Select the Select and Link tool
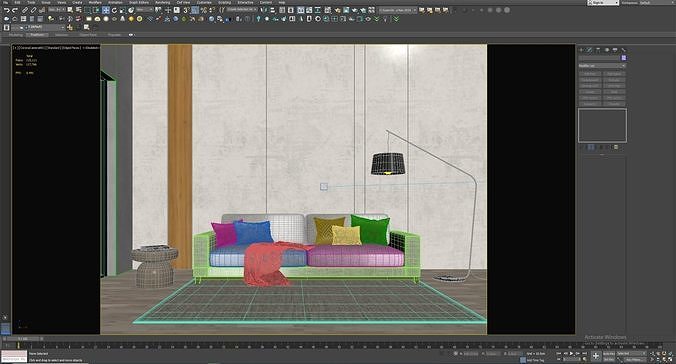Image resolution: width=676 pixels, height=364 pixels. tap(25, 10)
